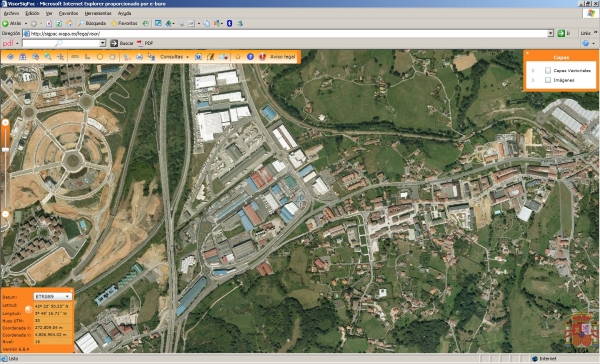This screenshot has height=364, width=600.
Task: Open the Herramientas menu
Action: (x=98, y=13)
